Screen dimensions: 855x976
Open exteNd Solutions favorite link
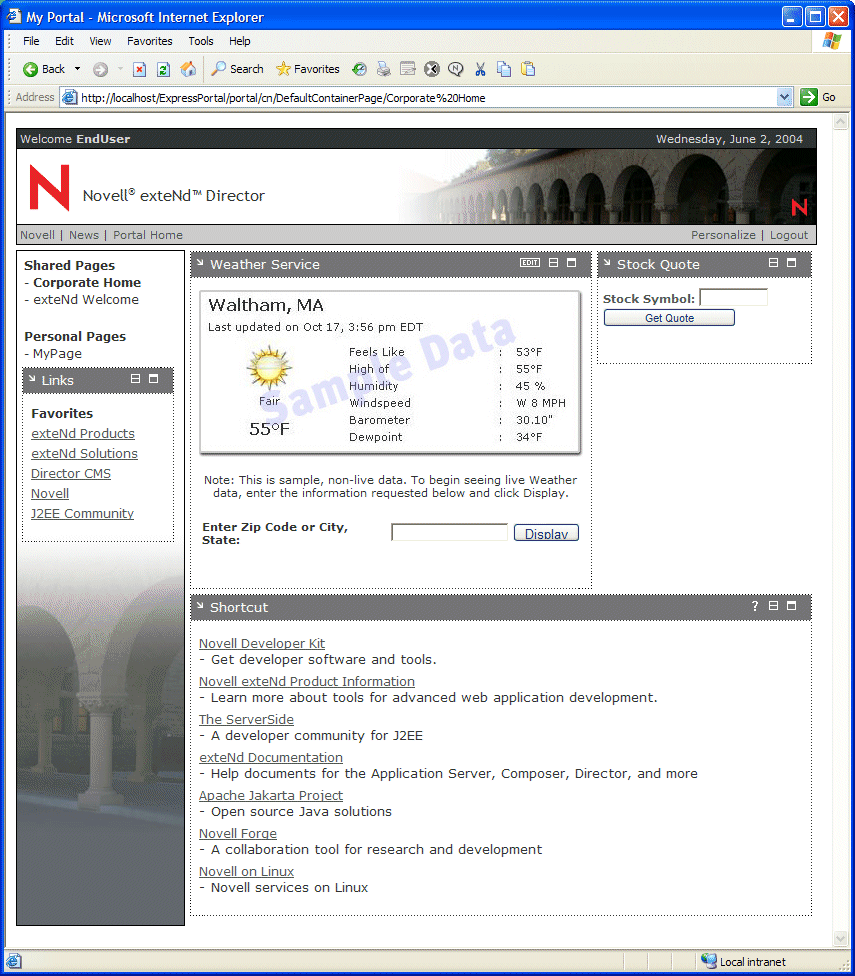(x=84, y=453)
